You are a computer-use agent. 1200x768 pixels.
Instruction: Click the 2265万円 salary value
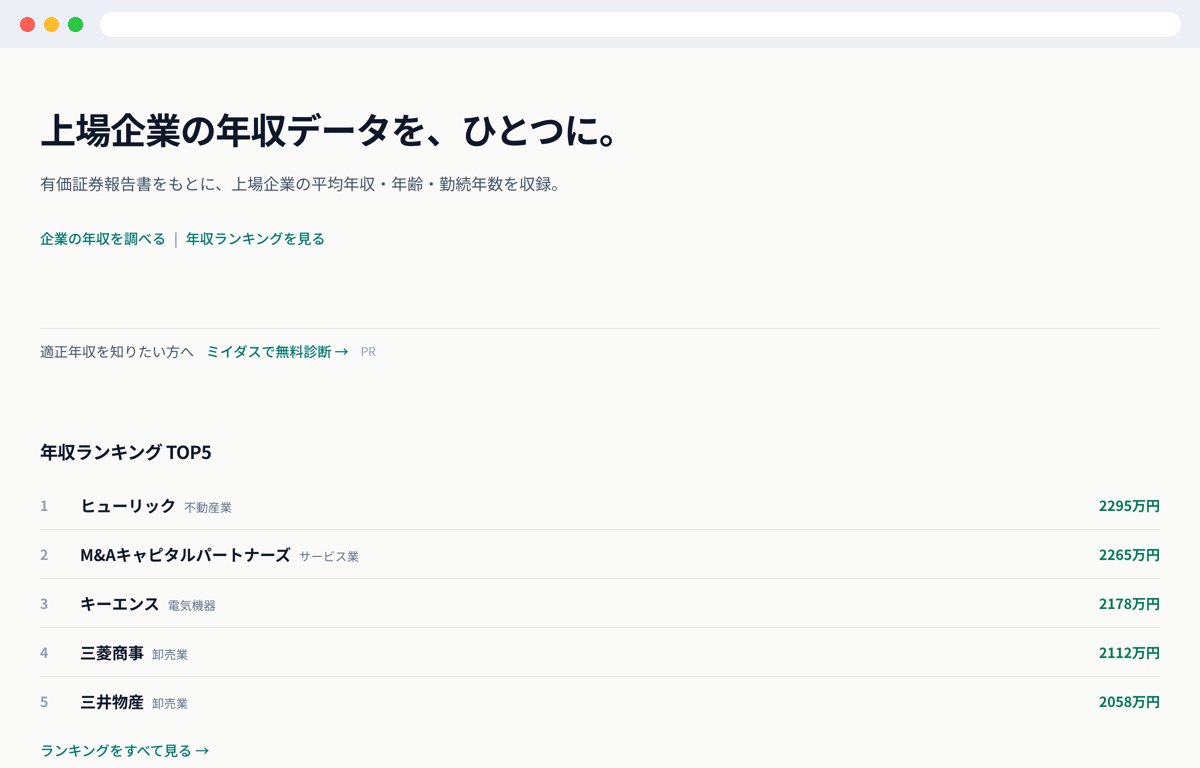click(x=1129, y=555)
